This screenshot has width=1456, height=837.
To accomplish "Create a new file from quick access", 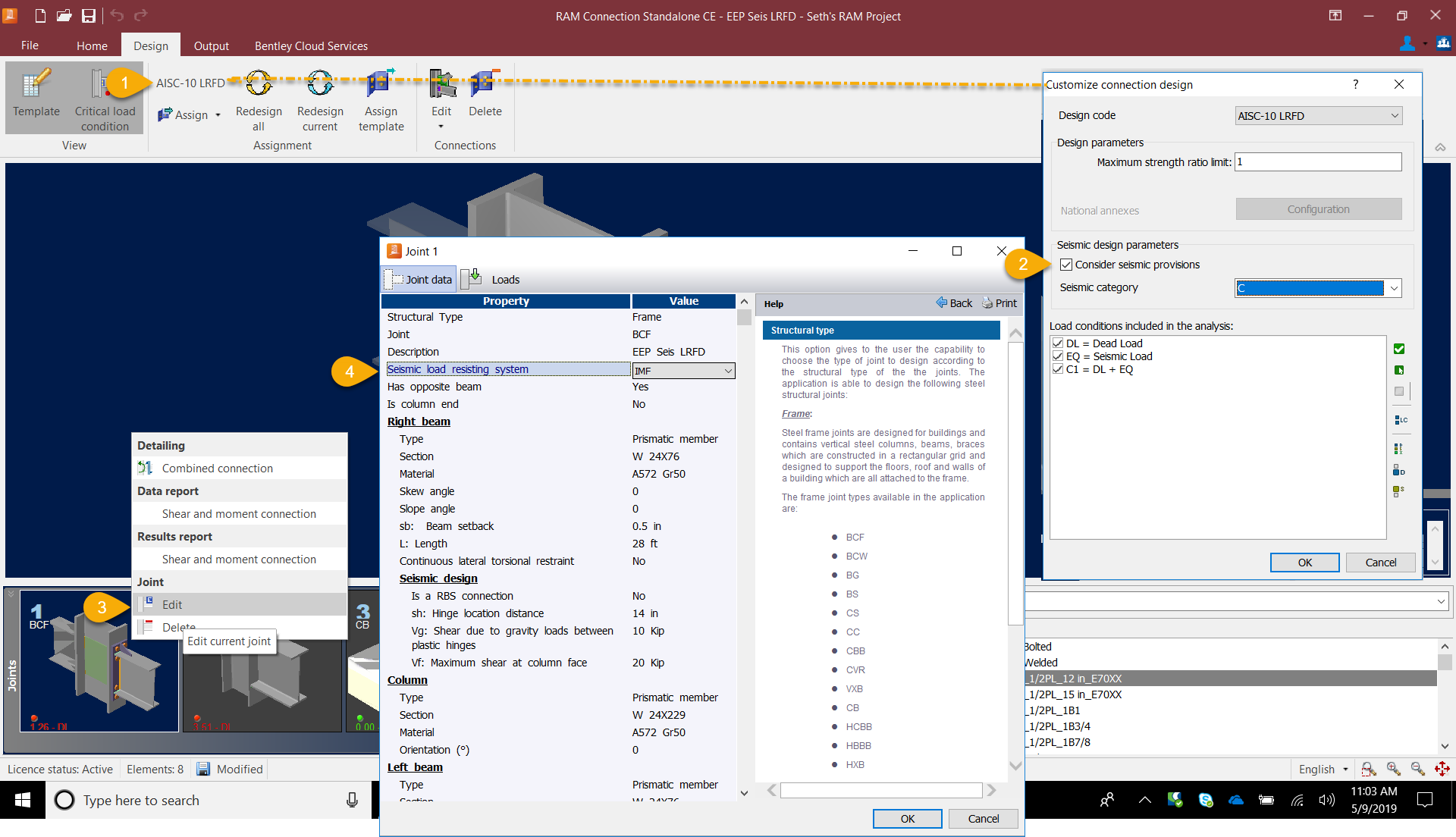I will tap(40, 15).
